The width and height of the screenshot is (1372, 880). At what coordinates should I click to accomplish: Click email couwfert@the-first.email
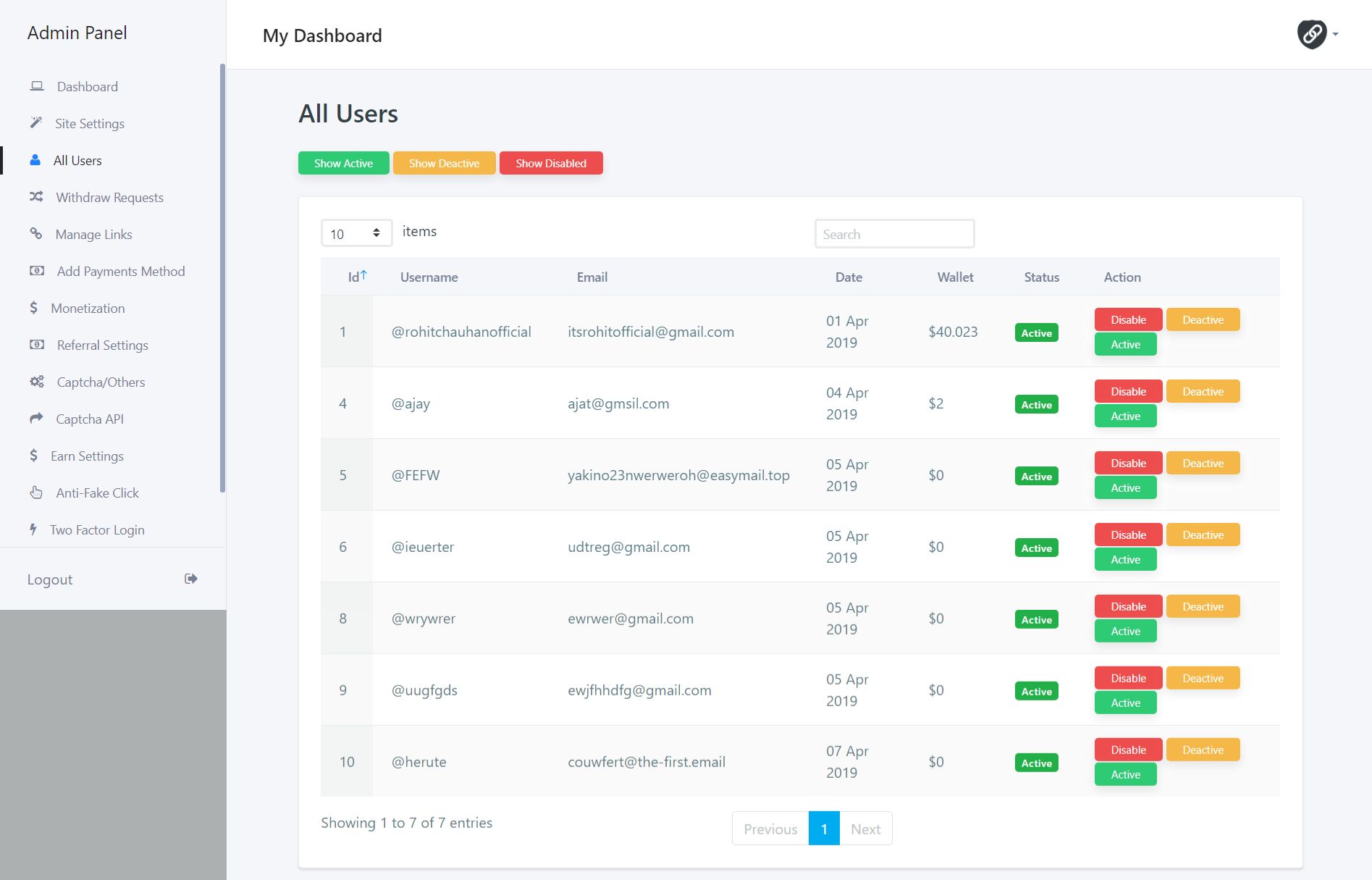[647, 762]
